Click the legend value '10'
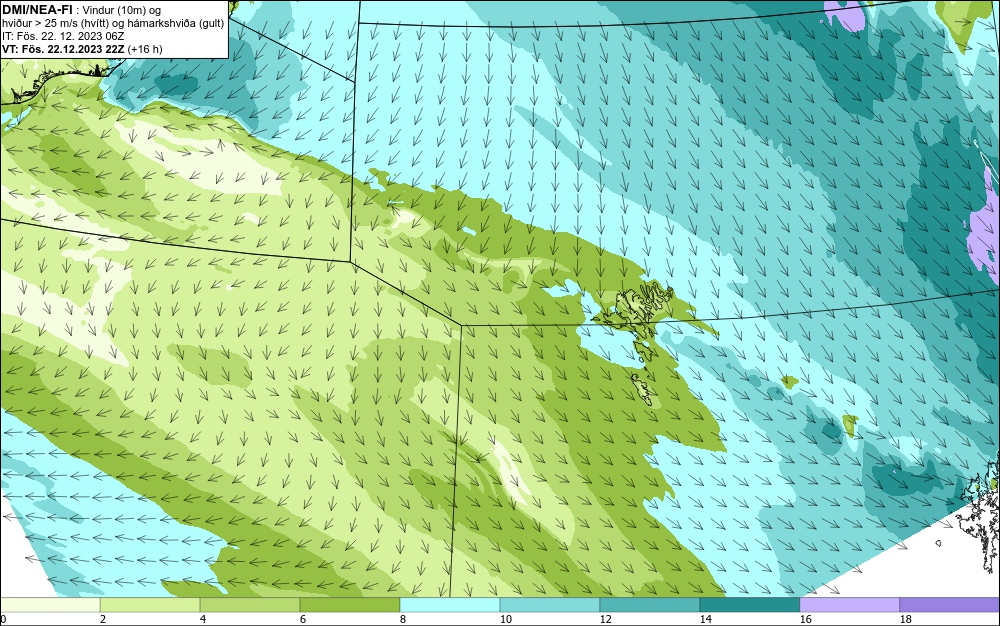The height and width of the screenshot is (626, 1000). pos(506,619)
